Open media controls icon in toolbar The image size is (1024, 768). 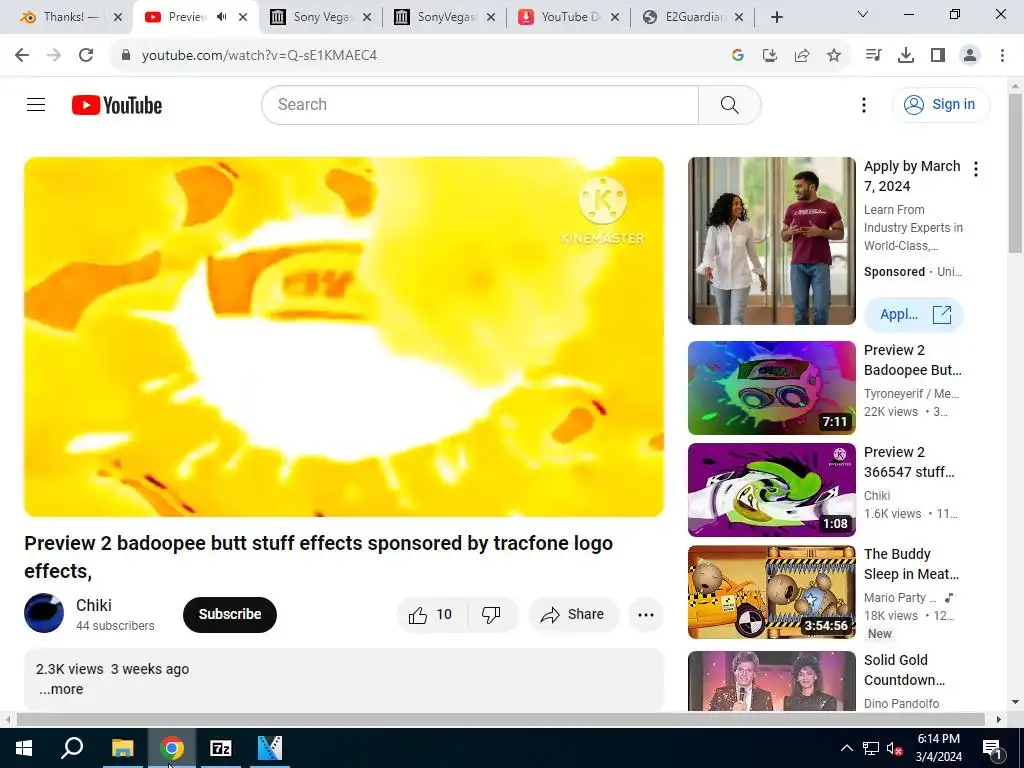(873, 56)
